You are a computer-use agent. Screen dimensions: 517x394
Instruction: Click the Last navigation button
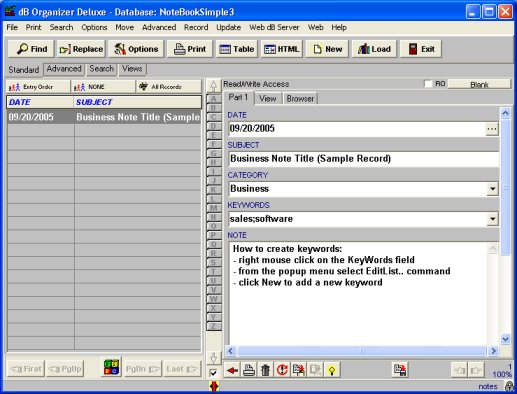tap(182, 369)
